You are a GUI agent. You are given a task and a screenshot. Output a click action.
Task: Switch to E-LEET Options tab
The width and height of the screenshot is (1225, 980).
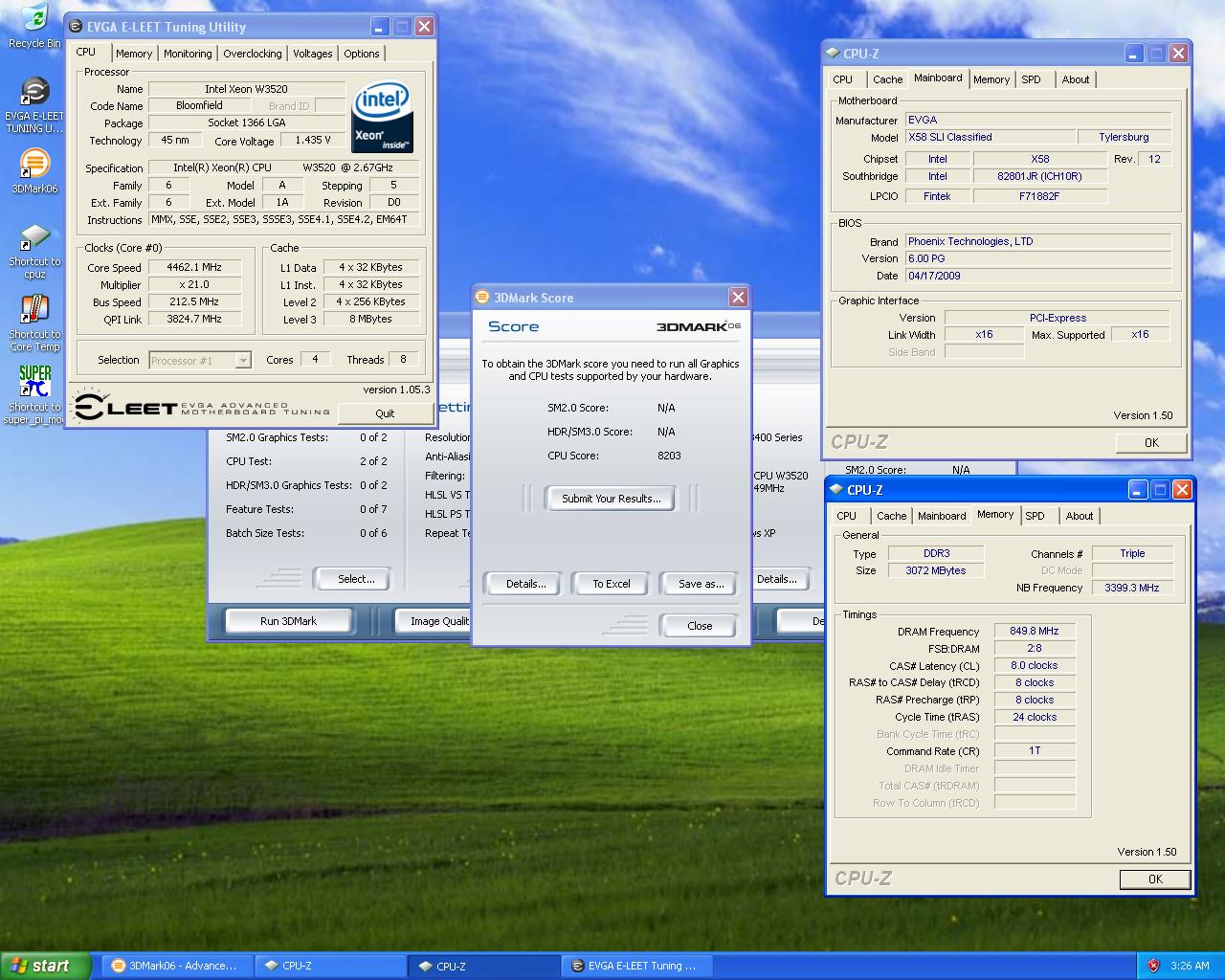tap(362, 54)
